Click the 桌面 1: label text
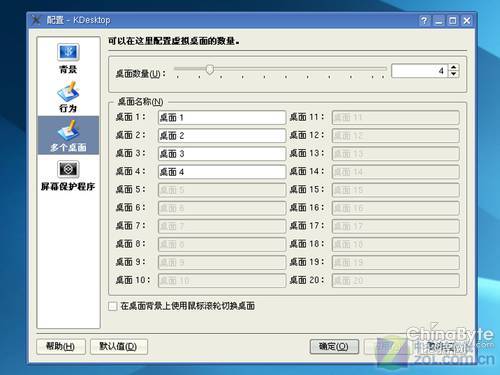Viewport: 500px width, 375px height. click(131, 117)
